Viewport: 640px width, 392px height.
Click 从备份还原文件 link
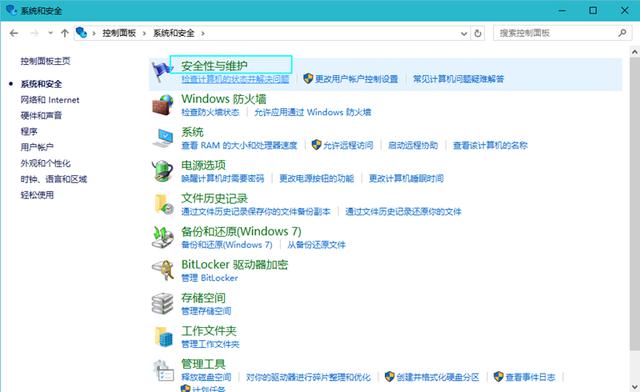pos(316,245)
